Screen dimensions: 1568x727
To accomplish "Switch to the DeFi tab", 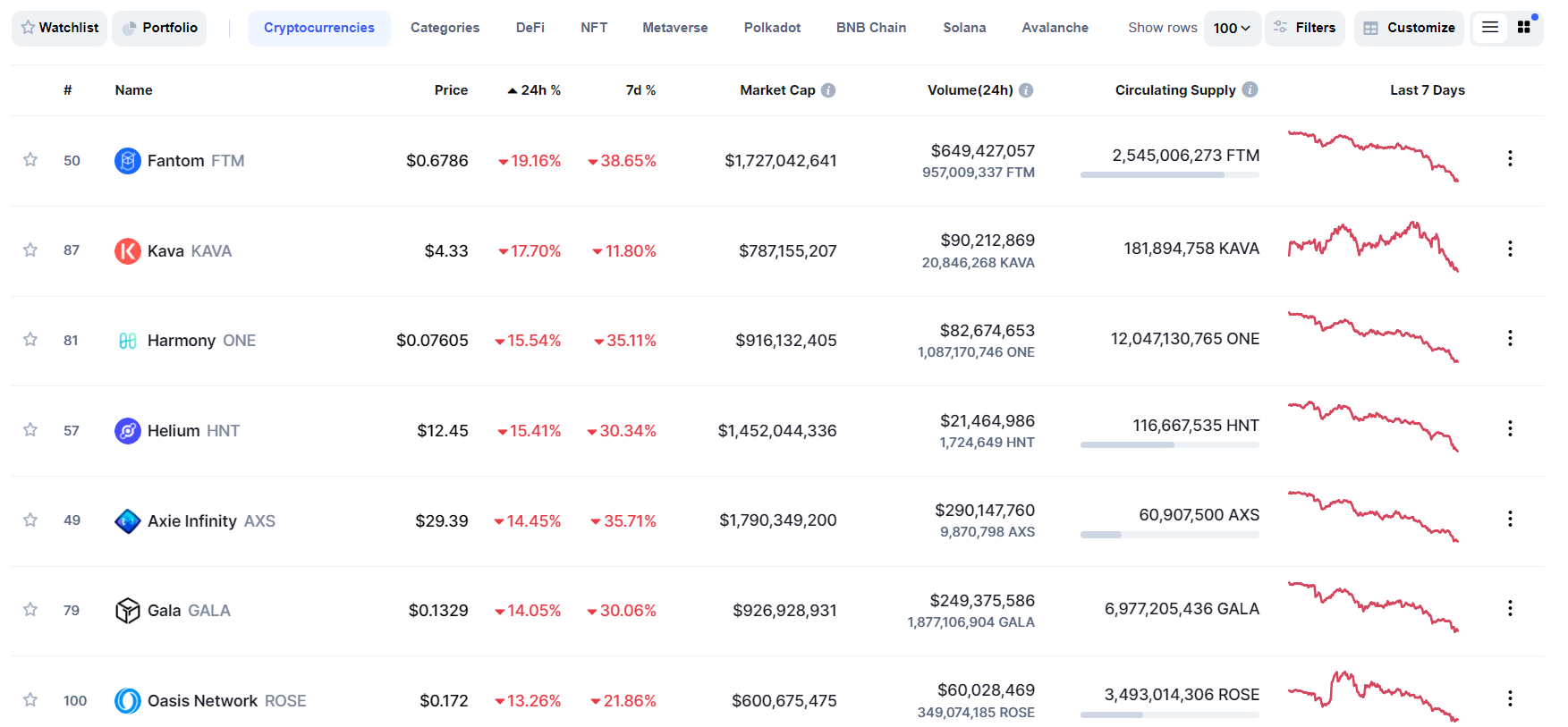I will (530, 28).
